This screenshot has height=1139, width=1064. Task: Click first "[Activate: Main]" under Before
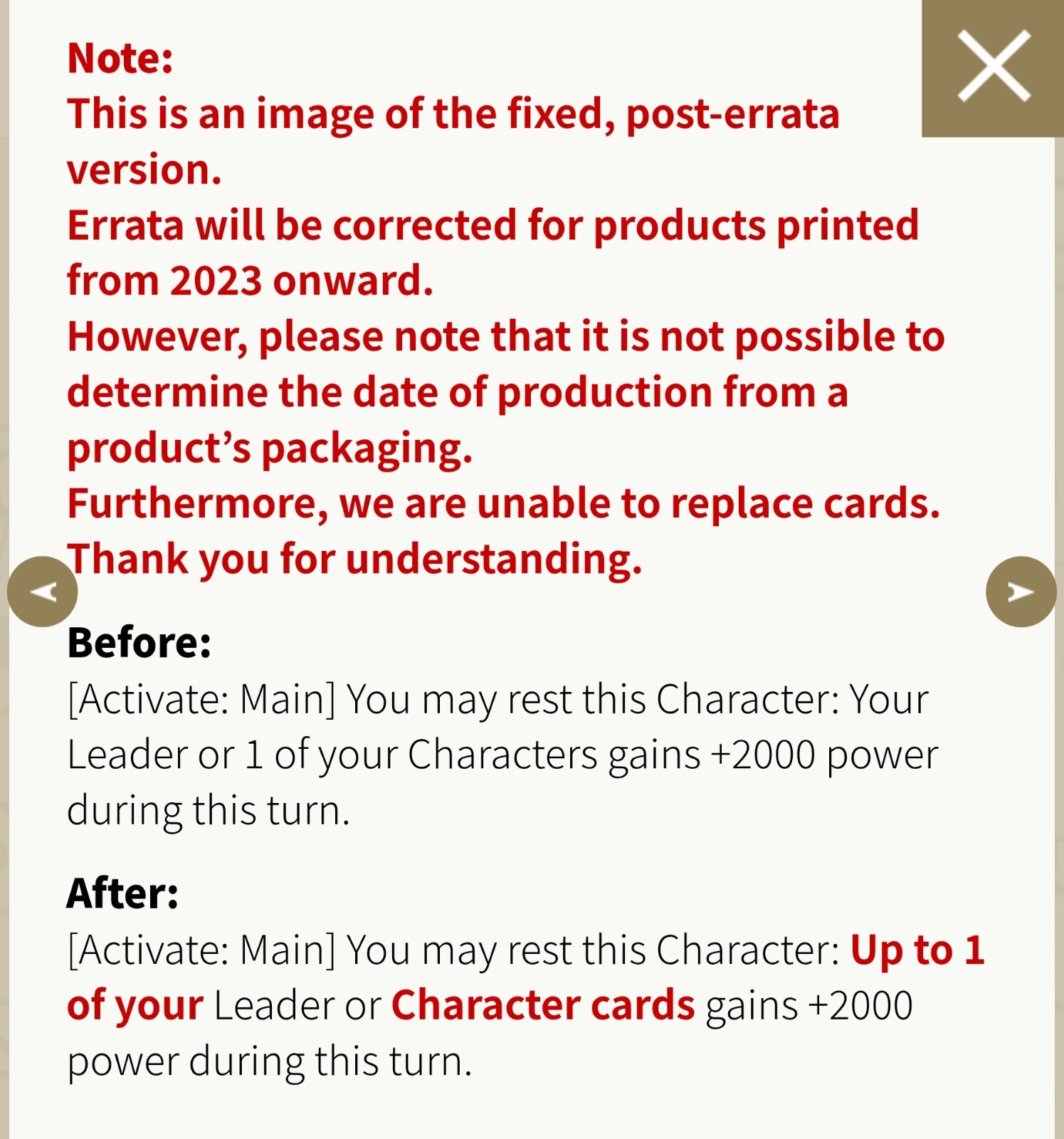click(201, 700)
